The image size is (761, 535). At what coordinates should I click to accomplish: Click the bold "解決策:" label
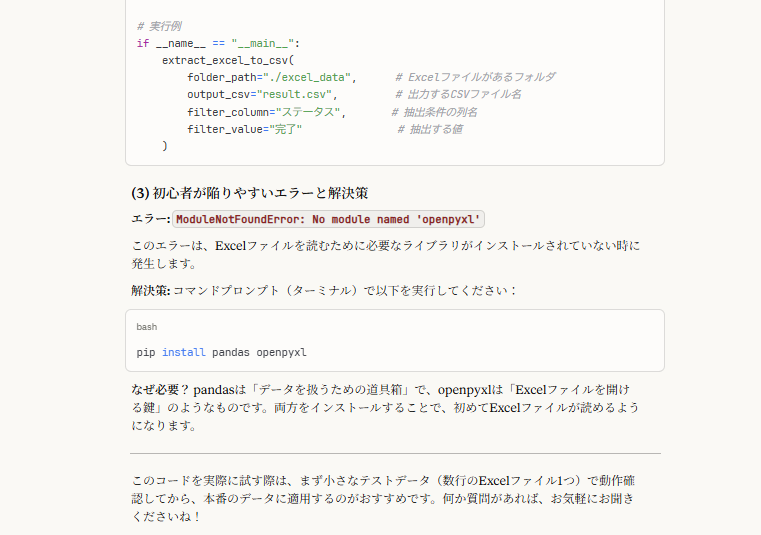150,290
